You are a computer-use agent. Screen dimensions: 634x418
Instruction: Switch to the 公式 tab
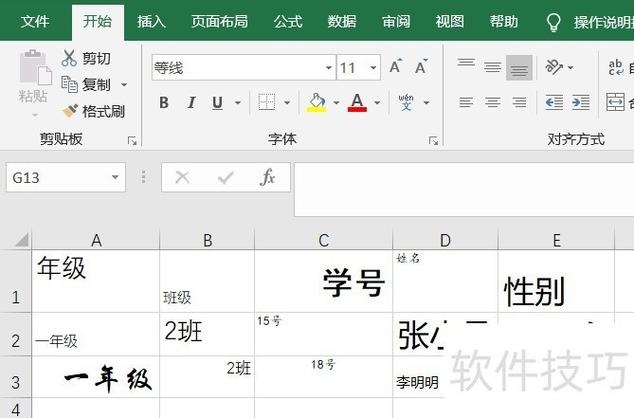click(x=288, y=21)
